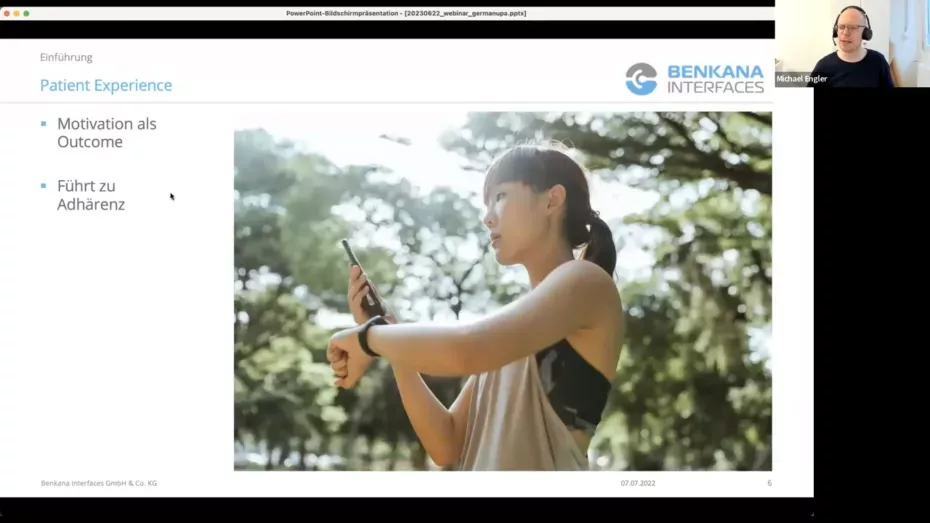Click the Benkana Interfaces GmbH footer text
The height and width of the screenshot is (523, 930).
[x=99, y=483]
